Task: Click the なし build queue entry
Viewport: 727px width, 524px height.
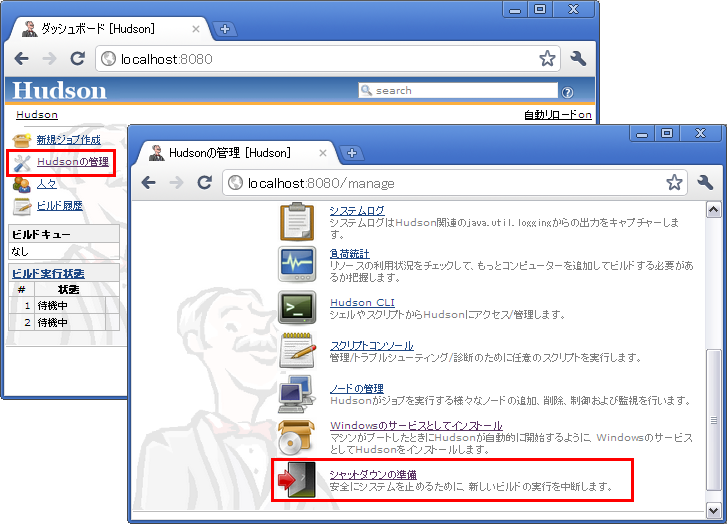Action: 64,251
